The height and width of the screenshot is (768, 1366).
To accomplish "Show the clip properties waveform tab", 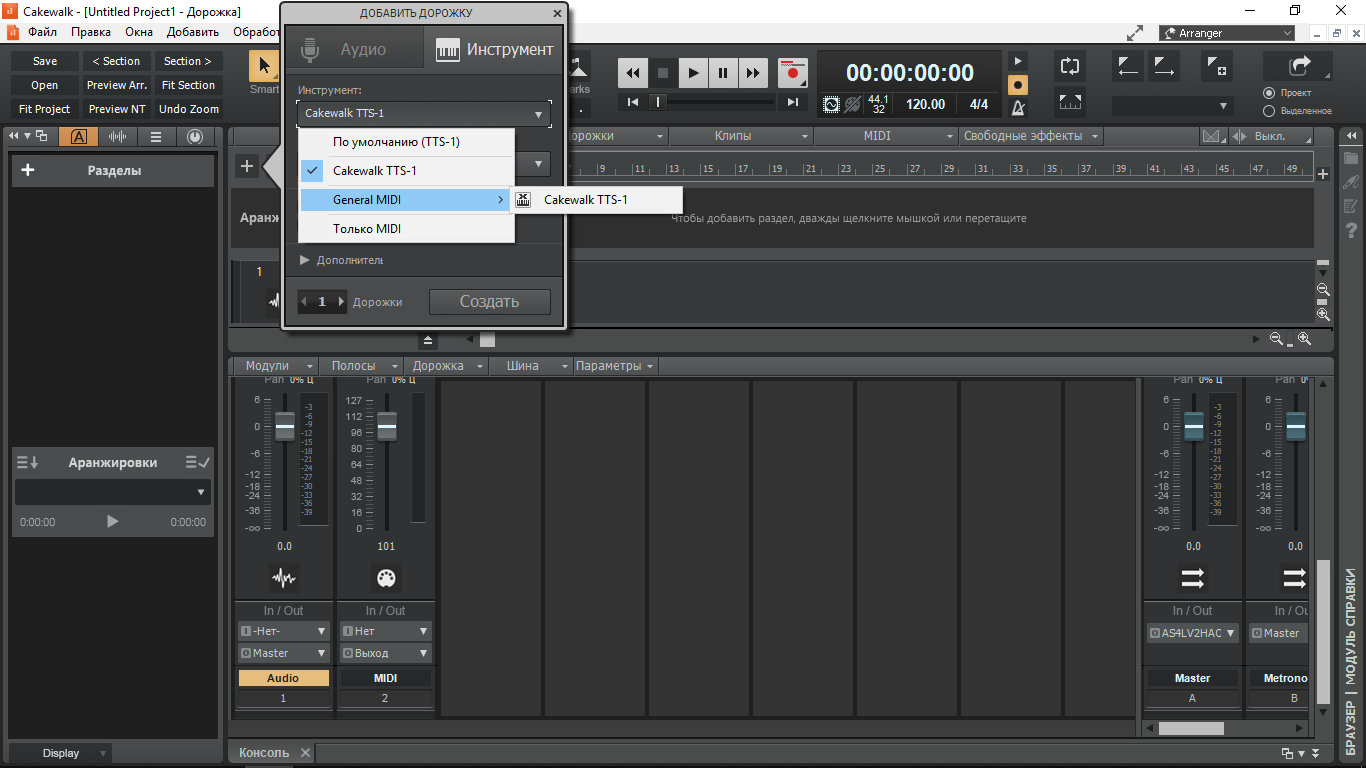I will click(117, 137).
